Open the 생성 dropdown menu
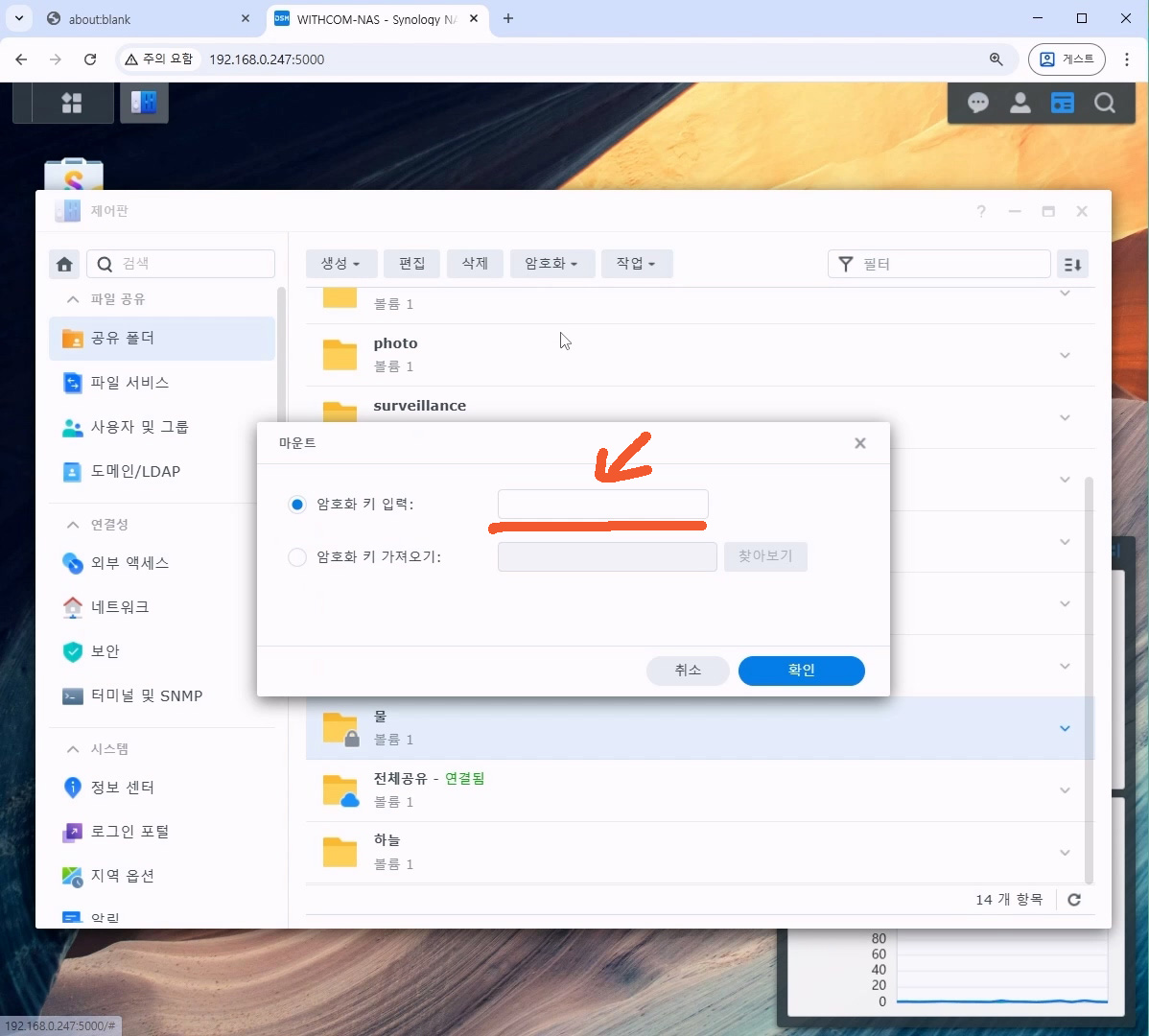 (x=340, y=264)
